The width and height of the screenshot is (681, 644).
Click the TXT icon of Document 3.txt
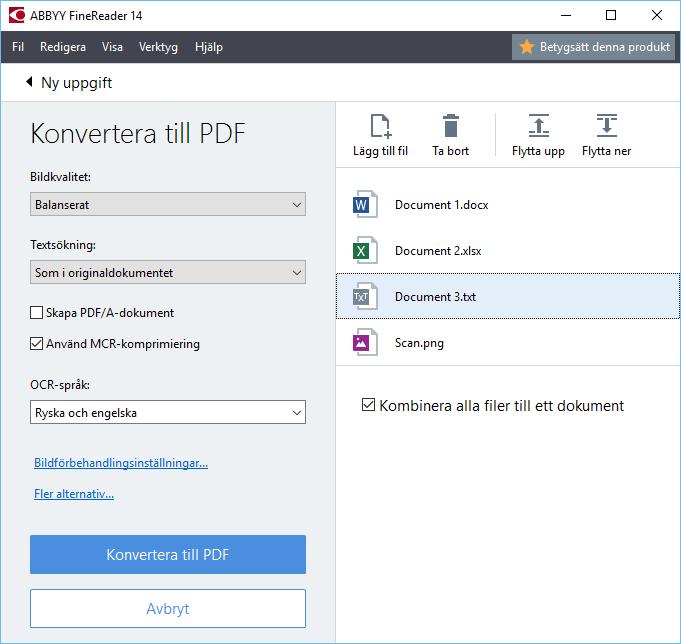tap(364, 296)
